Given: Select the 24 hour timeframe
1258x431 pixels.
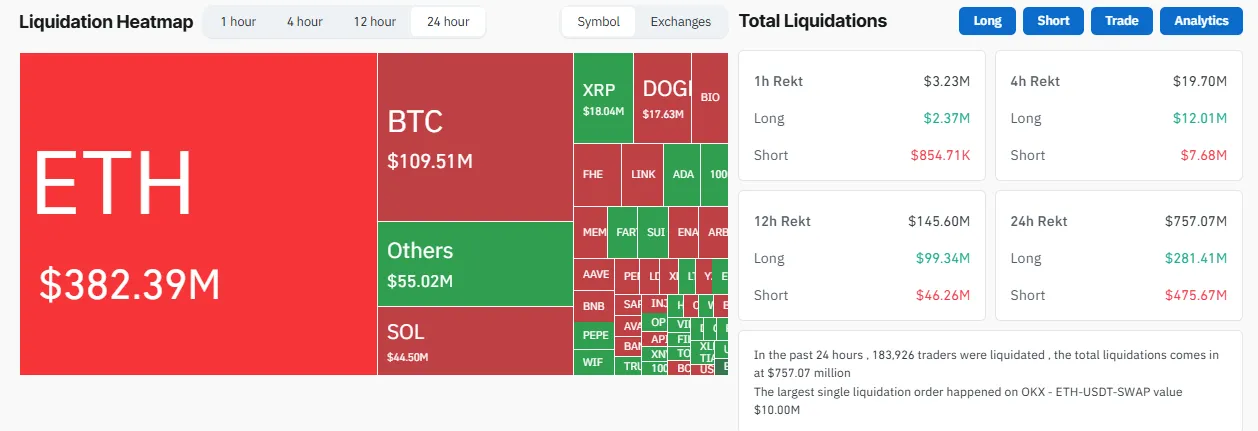Looking at the screenshot, I should click(448, 21).
